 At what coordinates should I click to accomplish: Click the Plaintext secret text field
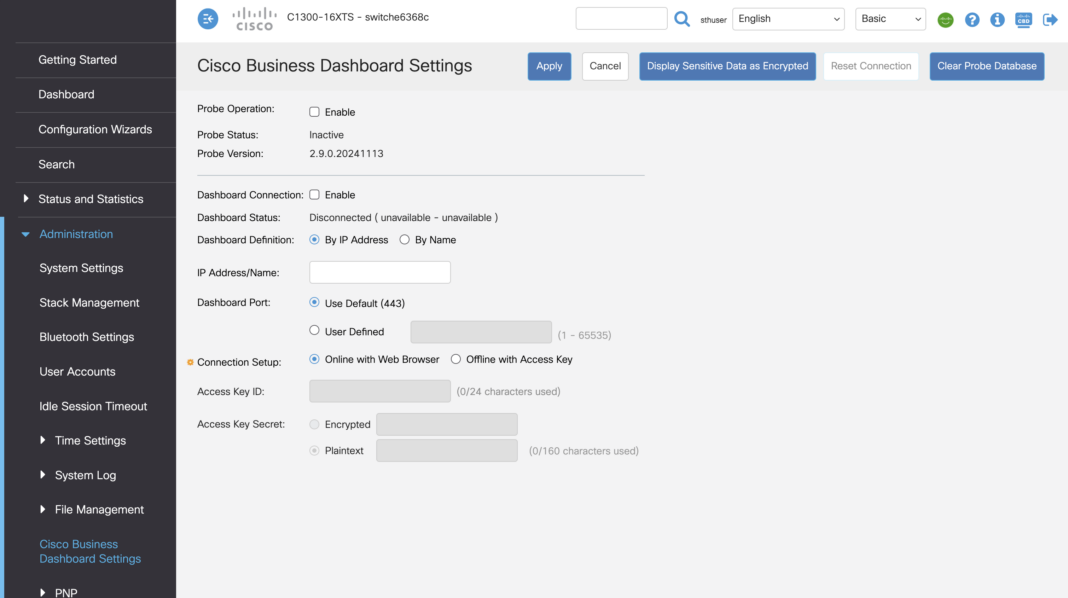[x=447, y=451]
